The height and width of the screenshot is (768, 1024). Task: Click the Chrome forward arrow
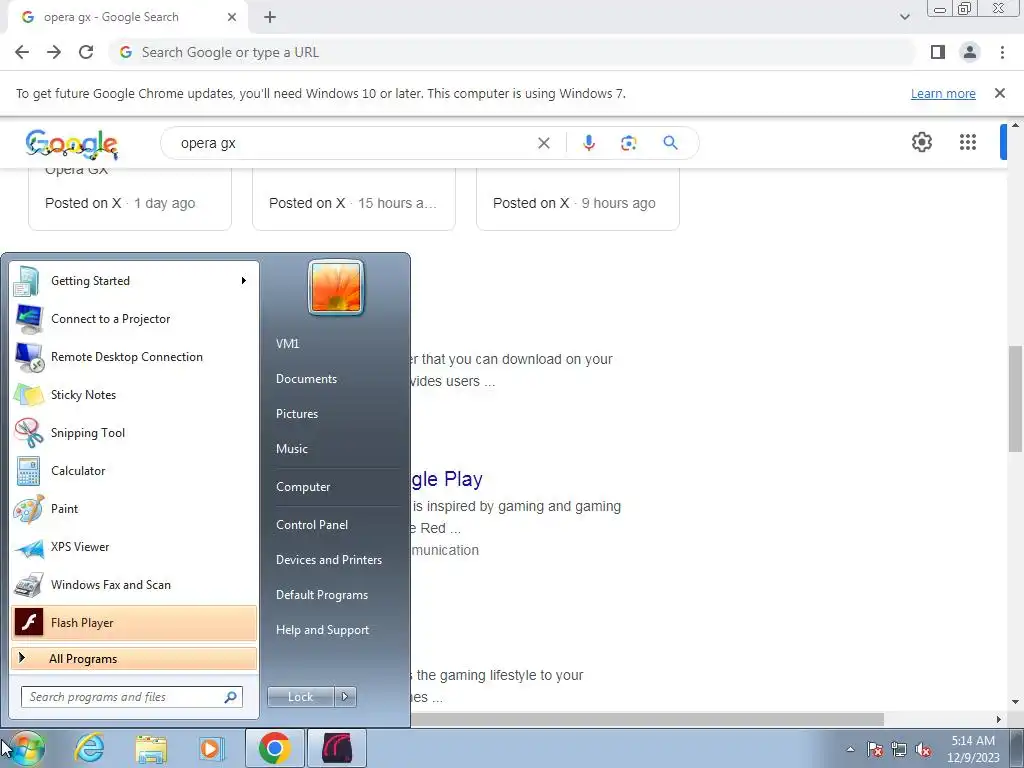pyautogui.click(x=54, y=52)
